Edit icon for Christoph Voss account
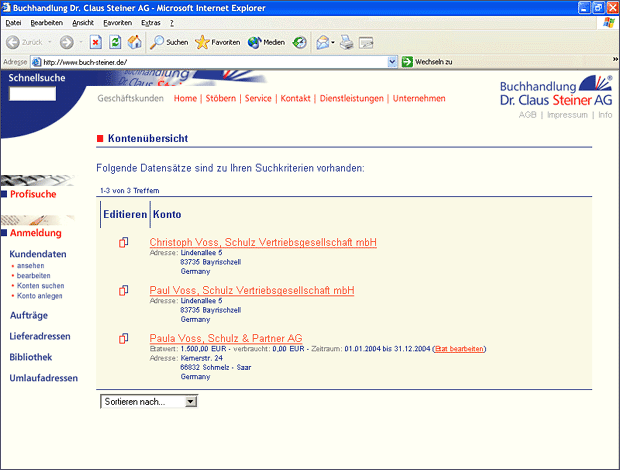Viewport: 620px width, 470px height. 123,242
